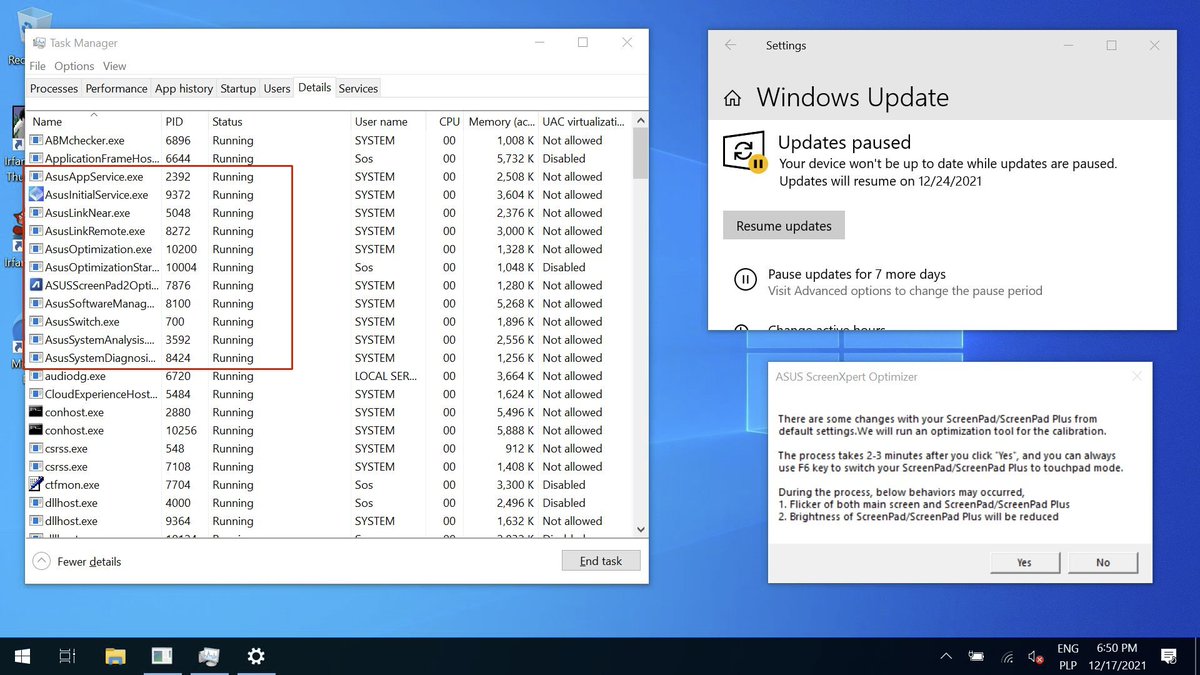This screenshot has width=1200, height=675.
Task: Sort by the Status column header
Action: click(278, 121)
